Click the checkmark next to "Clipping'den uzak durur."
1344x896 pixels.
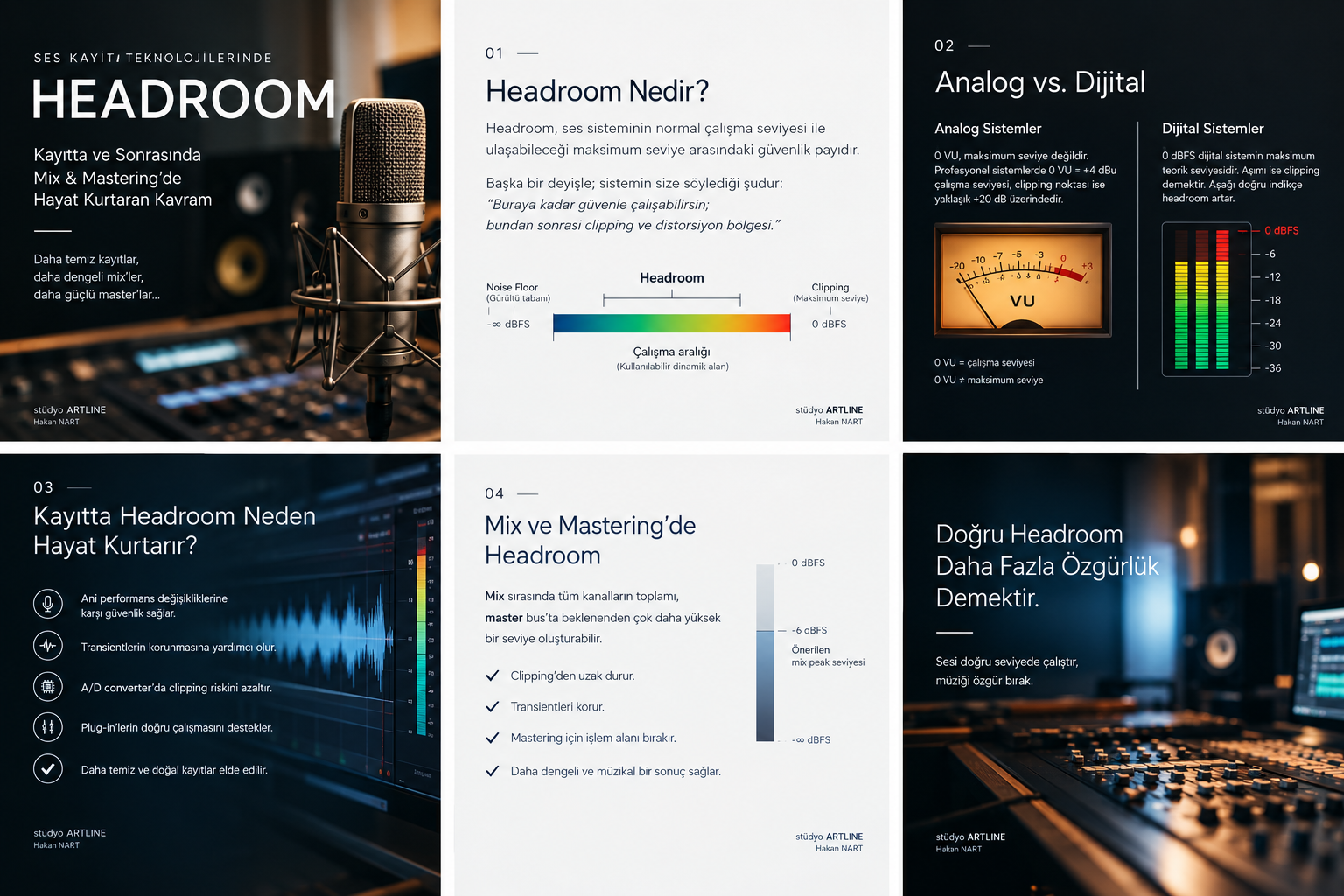[493, 675]
